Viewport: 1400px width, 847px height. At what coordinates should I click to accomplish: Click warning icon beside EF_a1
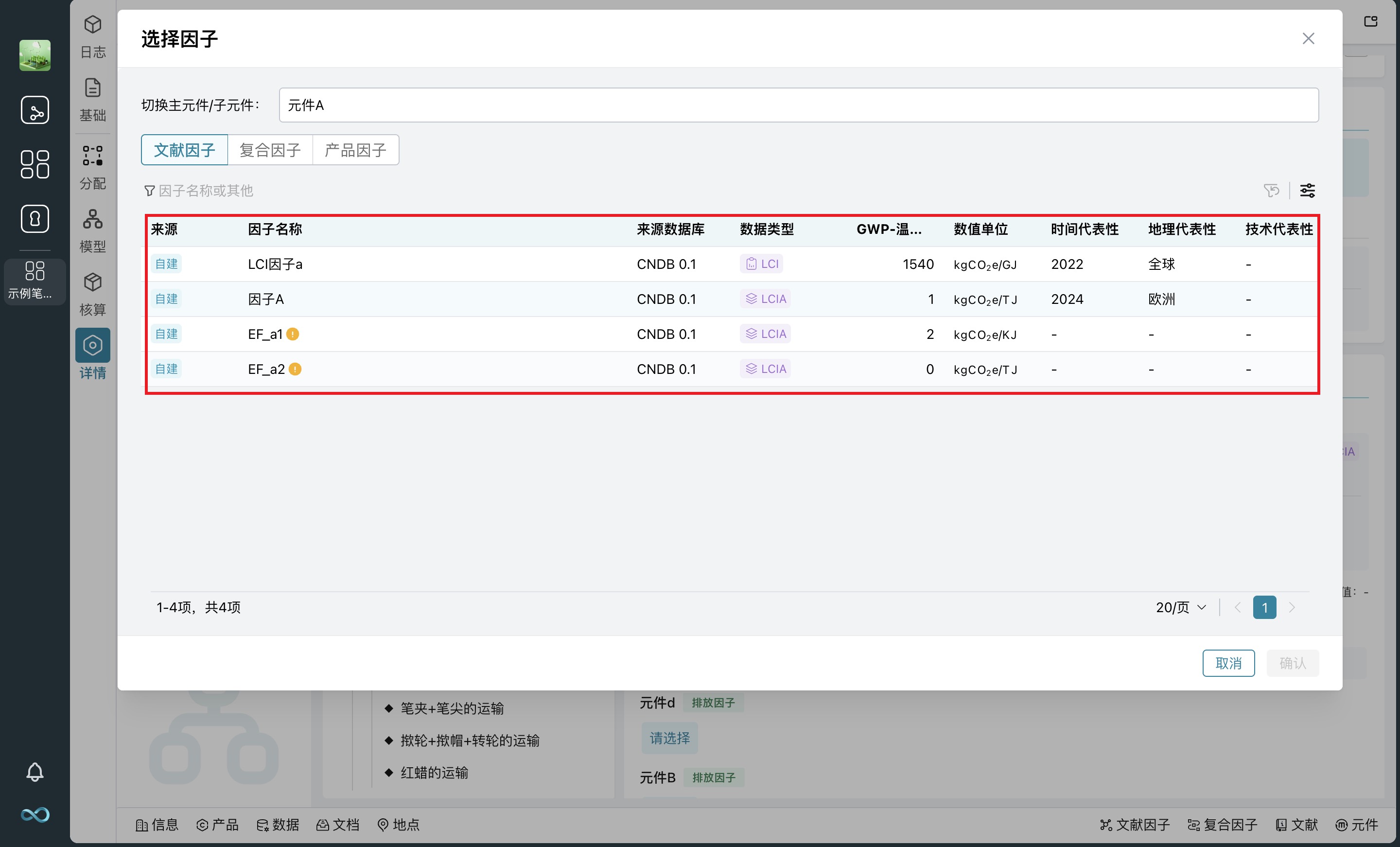pos(293,334)
